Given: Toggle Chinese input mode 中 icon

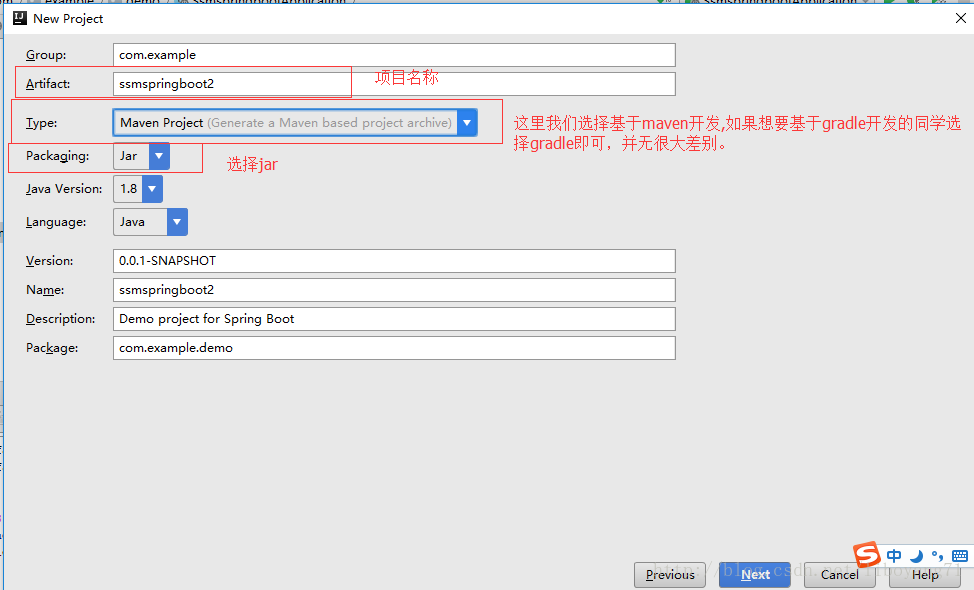Looking at the screenshot, I should click(894, 556).
